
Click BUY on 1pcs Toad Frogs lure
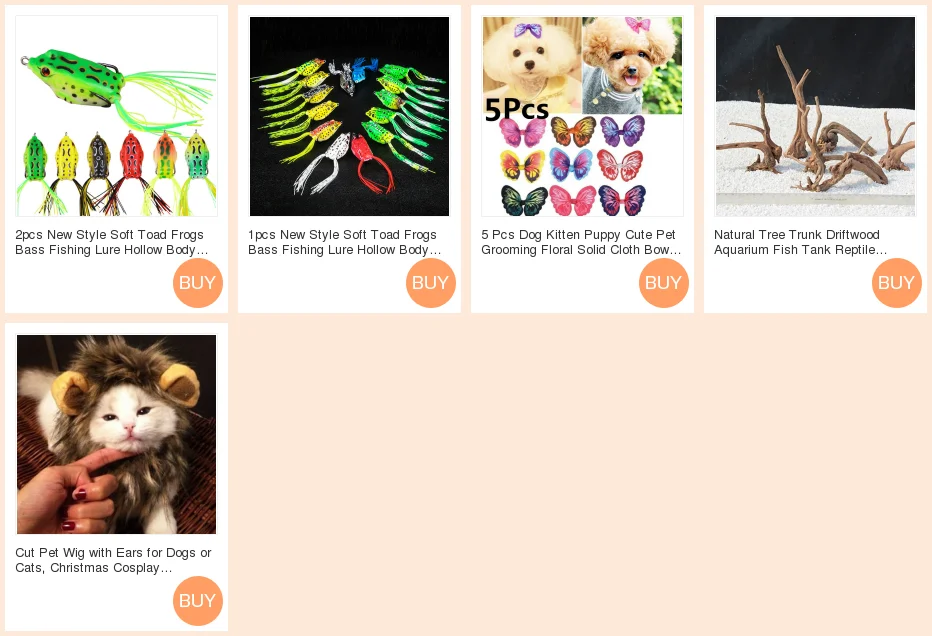pyautogui.click(x=431, y=283)
